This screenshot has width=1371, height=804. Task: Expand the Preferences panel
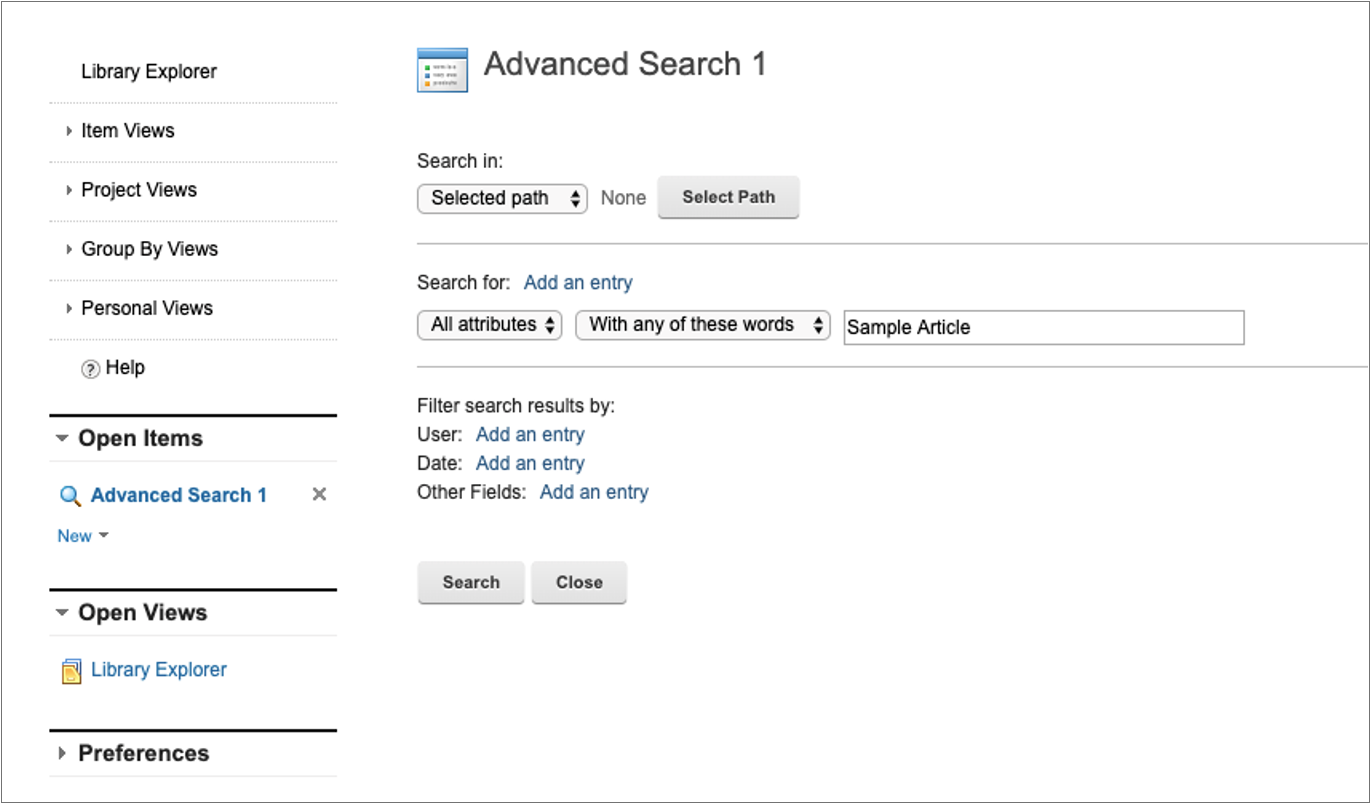click(63, 754)
